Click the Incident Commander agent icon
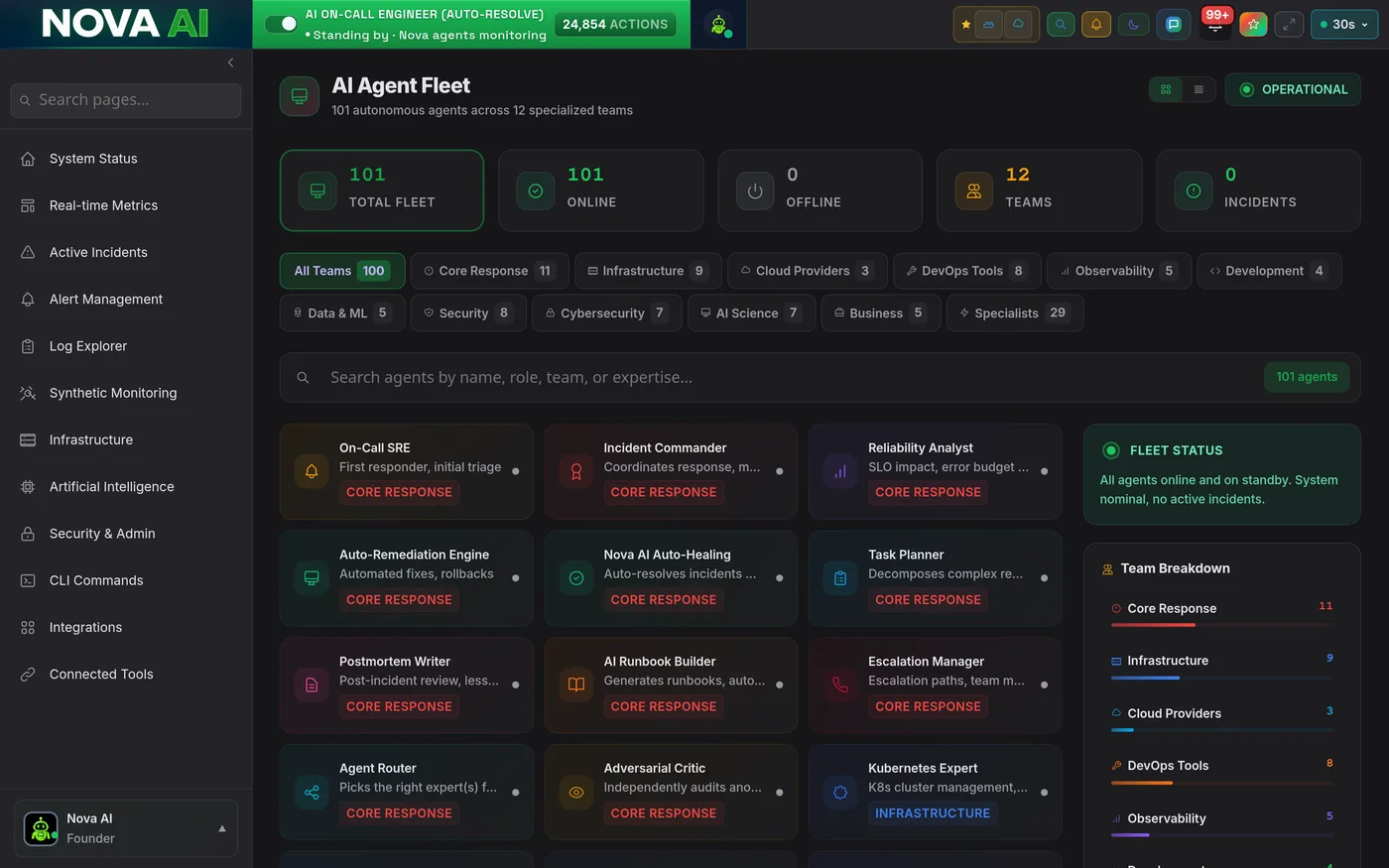Image resolution: width=1389 pixels, height=868 pixels. pos(576,472)
